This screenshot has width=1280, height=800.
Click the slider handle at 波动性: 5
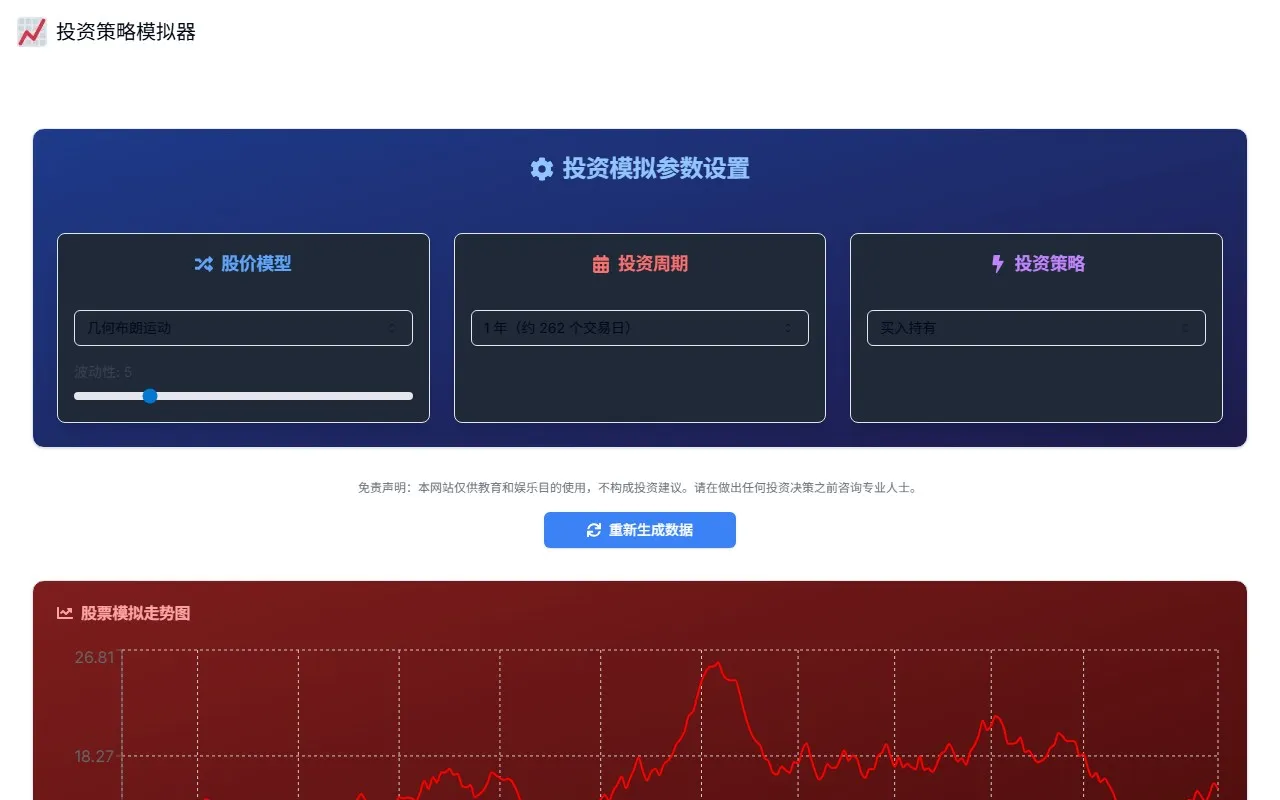coord(150,396)
